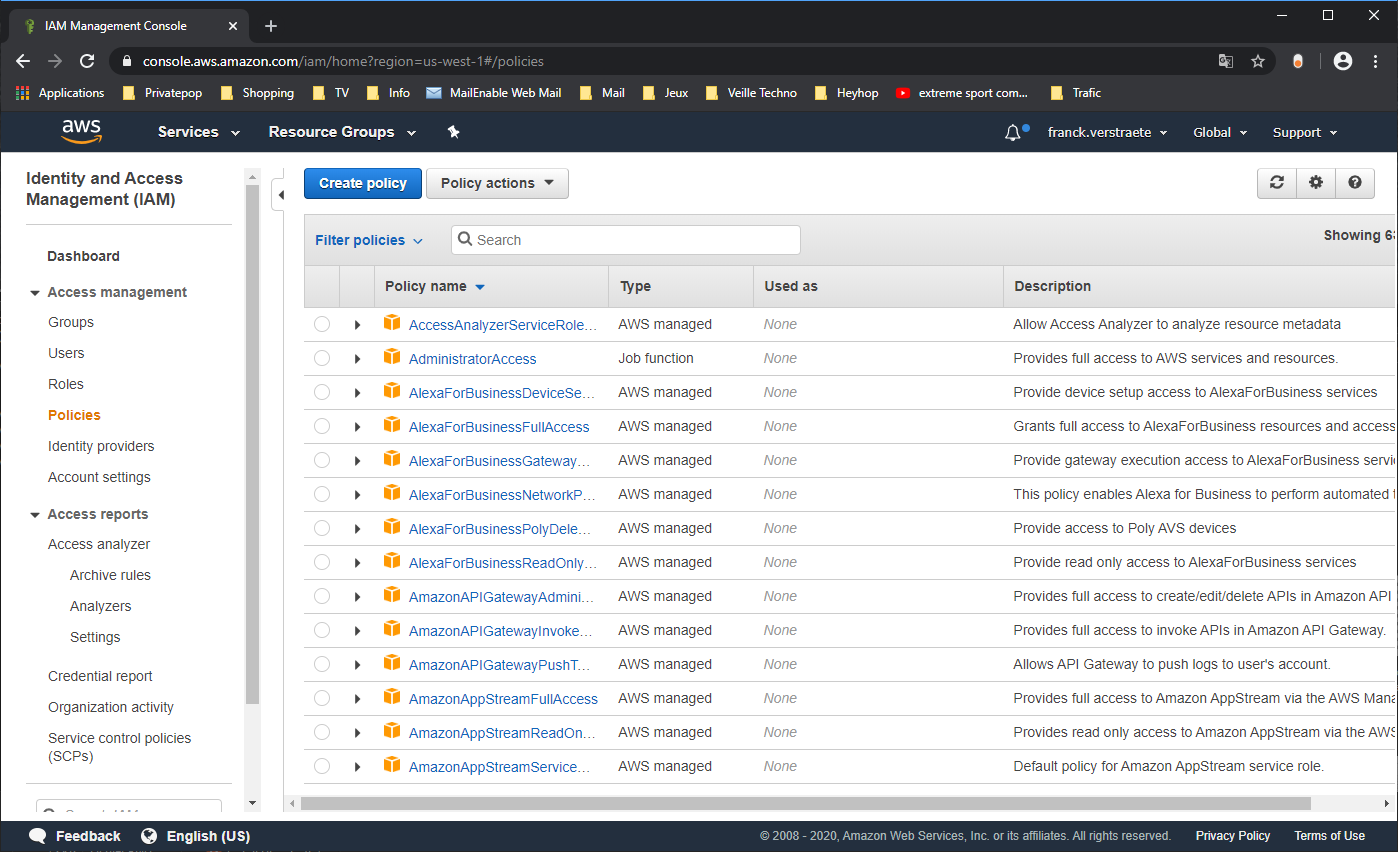
Task: Open the AmazonAppStreamReadOnly policy link
Action: (502, 733)
